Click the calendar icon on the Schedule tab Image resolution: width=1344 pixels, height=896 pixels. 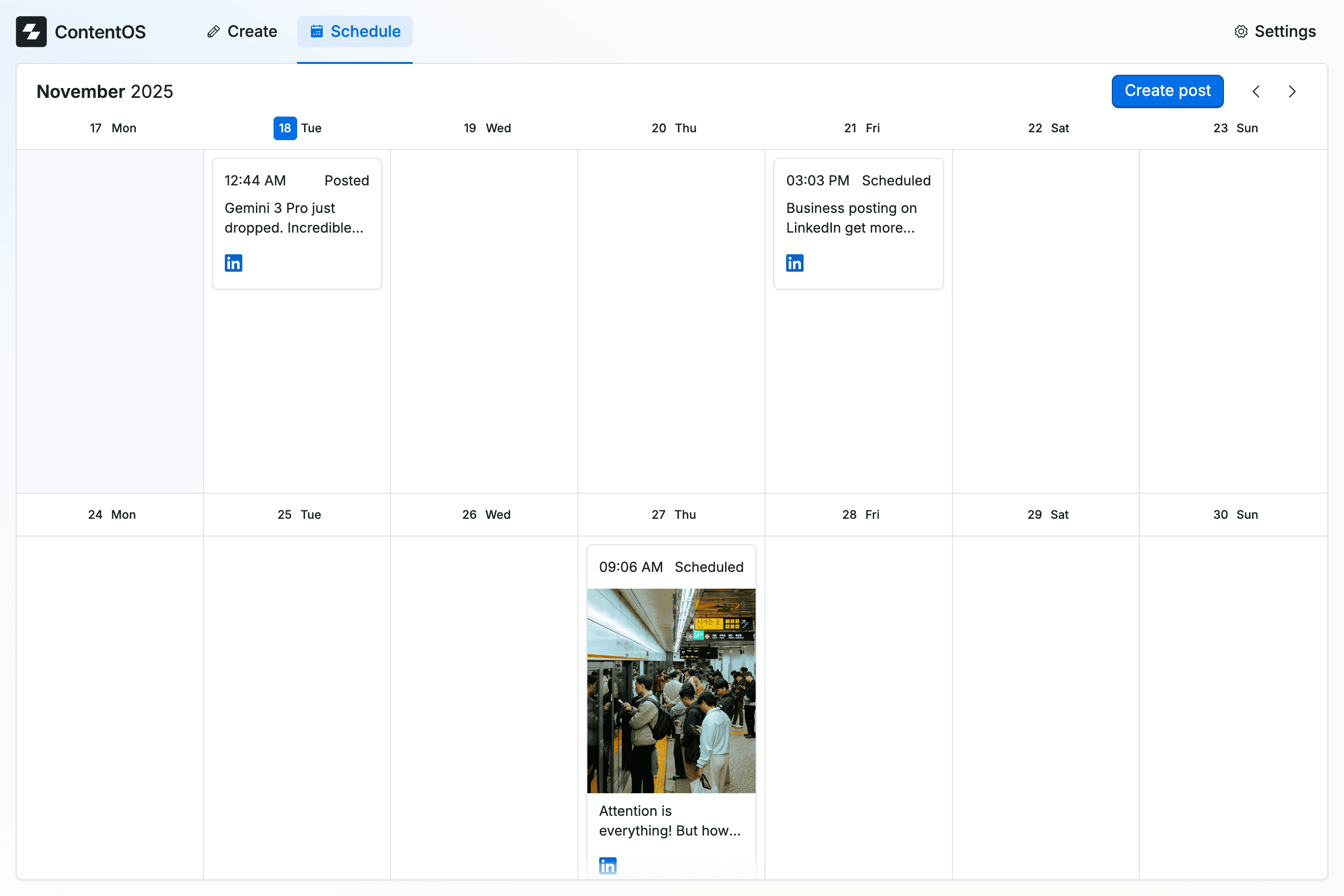pyautogui.click(x=317, y=31)
